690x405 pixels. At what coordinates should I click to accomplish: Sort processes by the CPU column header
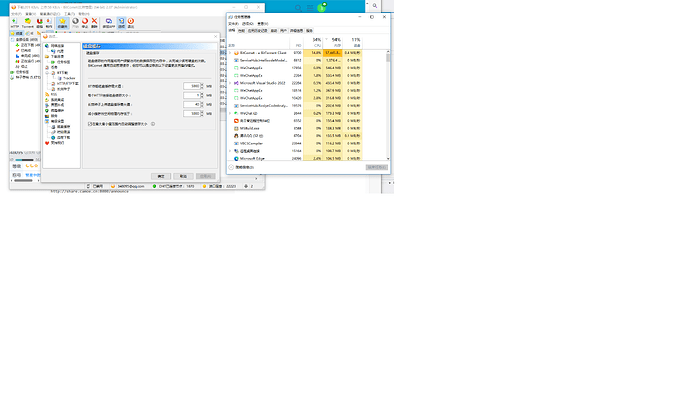point(317,42)
